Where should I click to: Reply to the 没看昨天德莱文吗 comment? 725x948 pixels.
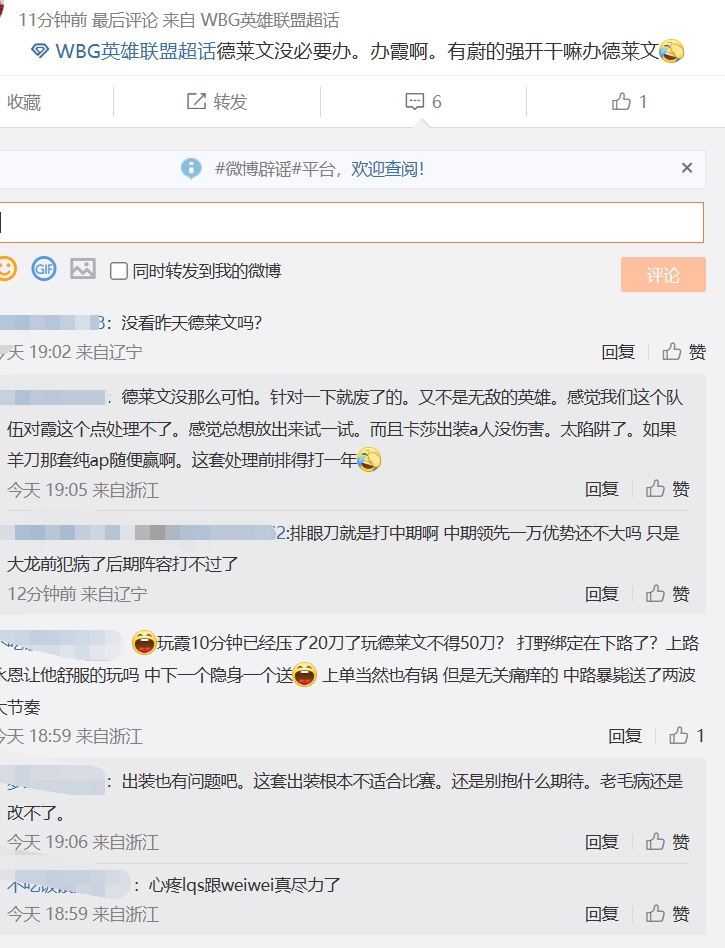point(618,352)
